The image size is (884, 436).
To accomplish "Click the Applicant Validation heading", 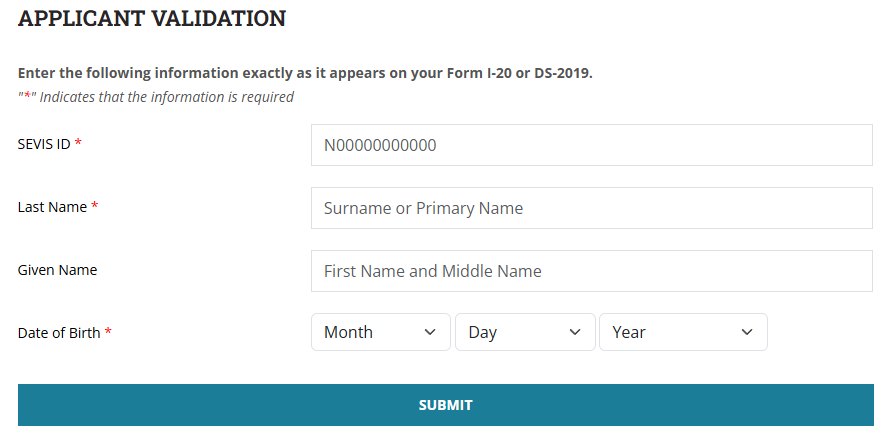I will [x=152, y=18].
